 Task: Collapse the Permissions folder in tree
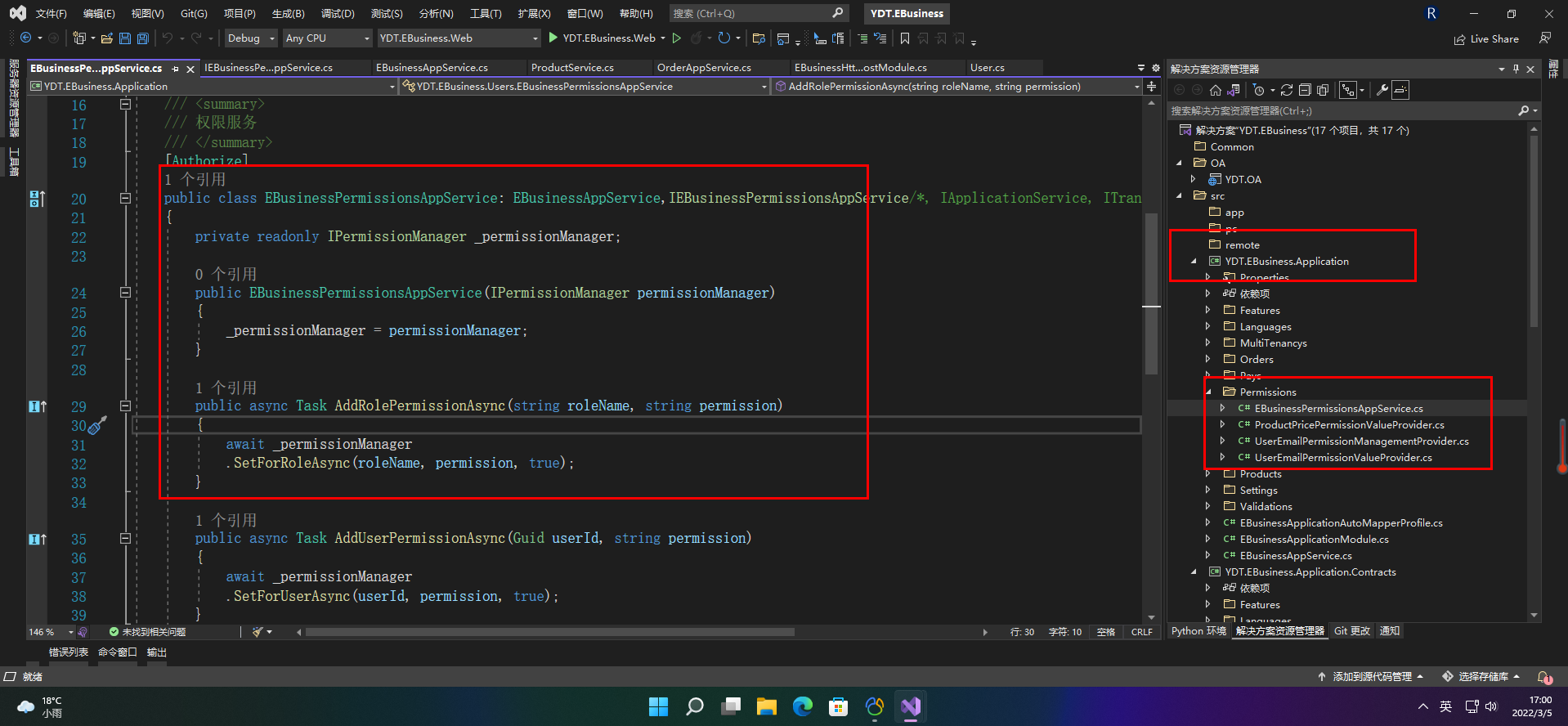pyautogui.click(x=1208, y=392)
